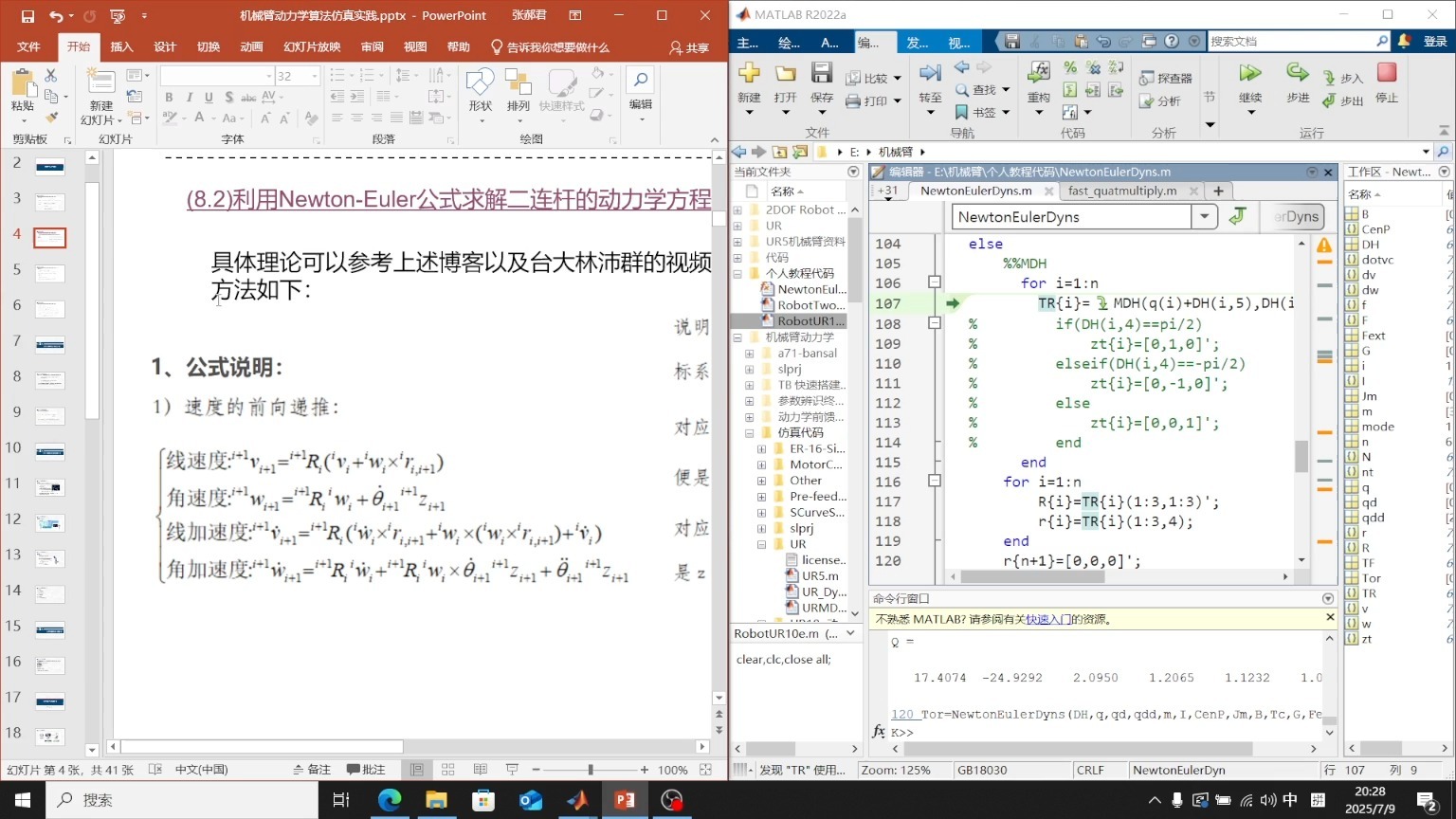Click the MATLAB help question mark icon

(x=1172, y=41)
